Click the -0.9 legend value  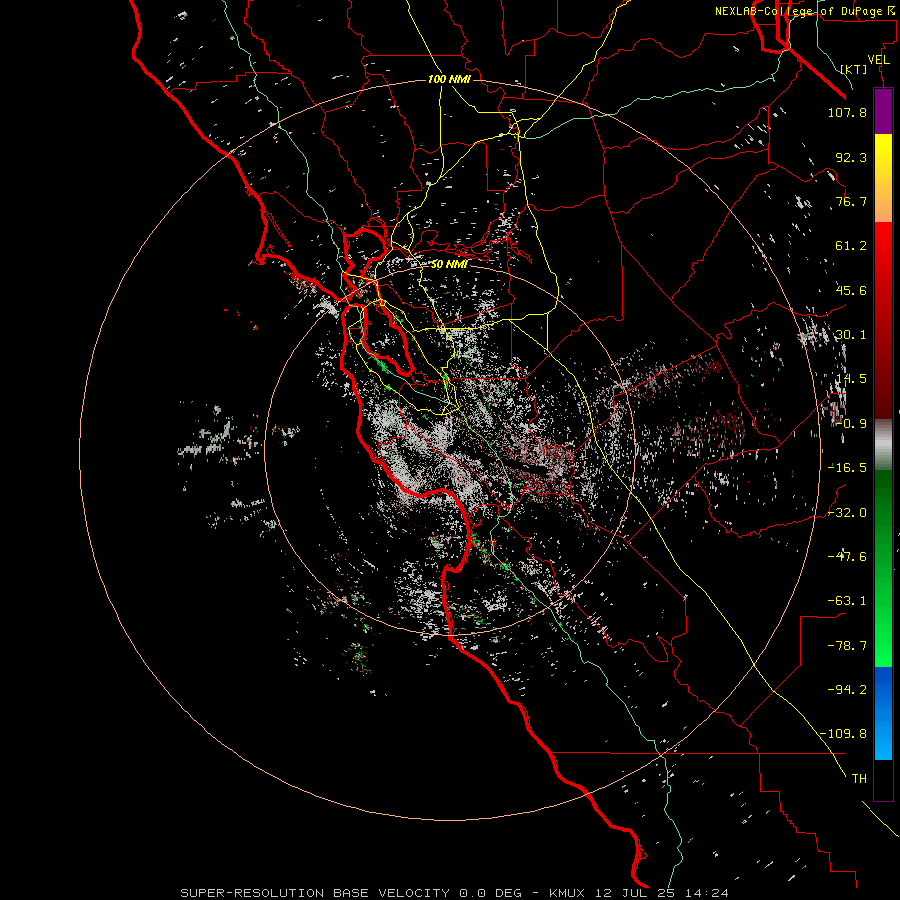point(851,424)
